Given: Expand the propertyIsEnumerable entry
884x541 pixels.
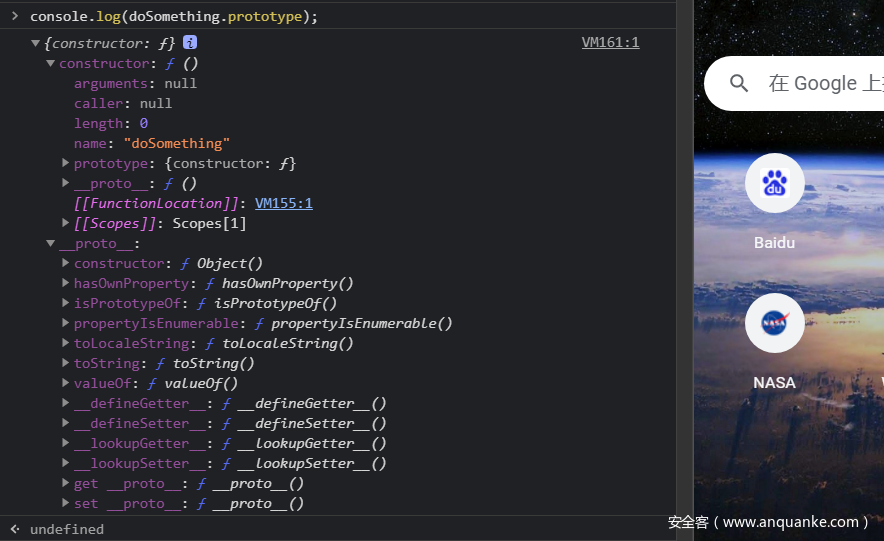Looking at the screenshot, I should tap(65, 323).
